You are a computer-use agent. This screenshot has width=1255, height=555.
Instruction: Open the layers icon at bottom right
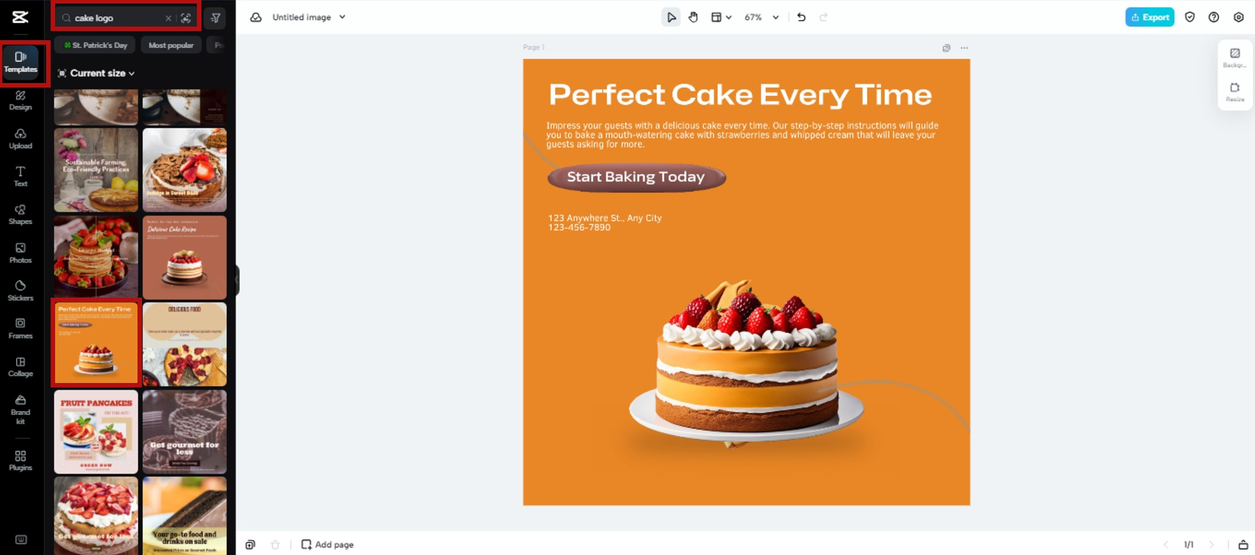pyautogui.click(x=1243, y=545)
